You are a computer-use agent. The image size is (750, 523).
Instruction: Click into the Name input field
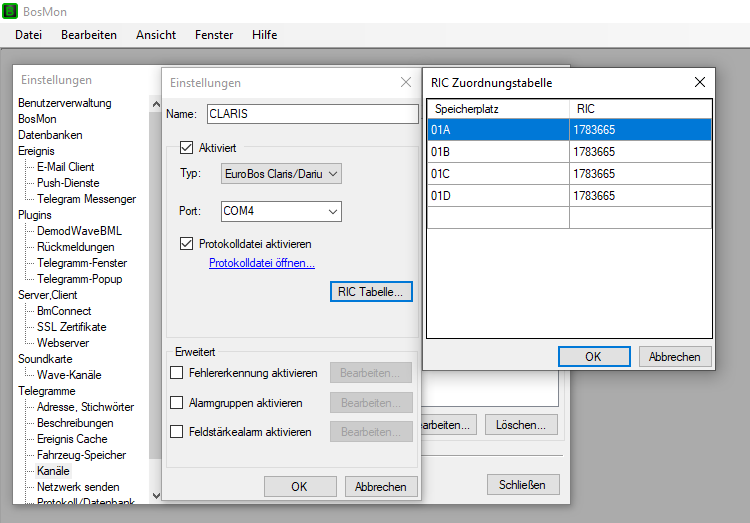tap(312, 114)
